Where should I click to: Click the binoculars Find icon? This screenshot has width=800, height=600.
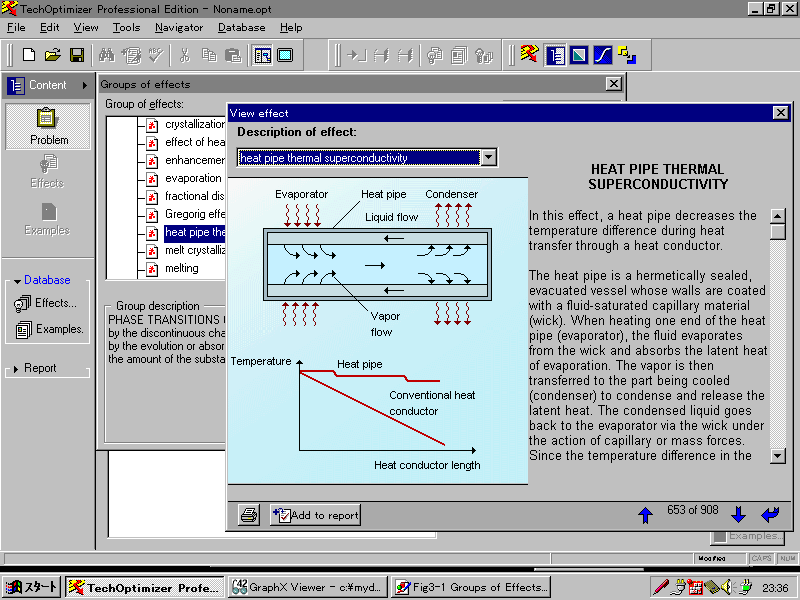coord(107,55)
